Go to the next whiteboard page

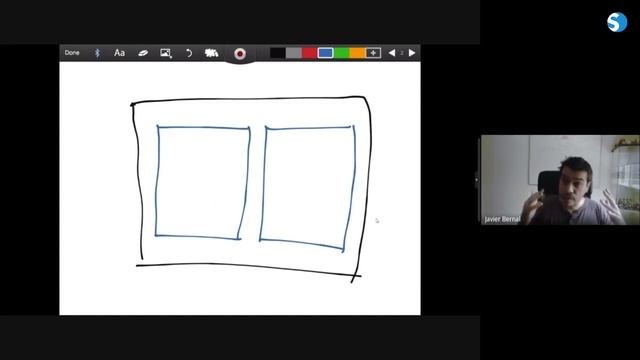pos(412,53)
